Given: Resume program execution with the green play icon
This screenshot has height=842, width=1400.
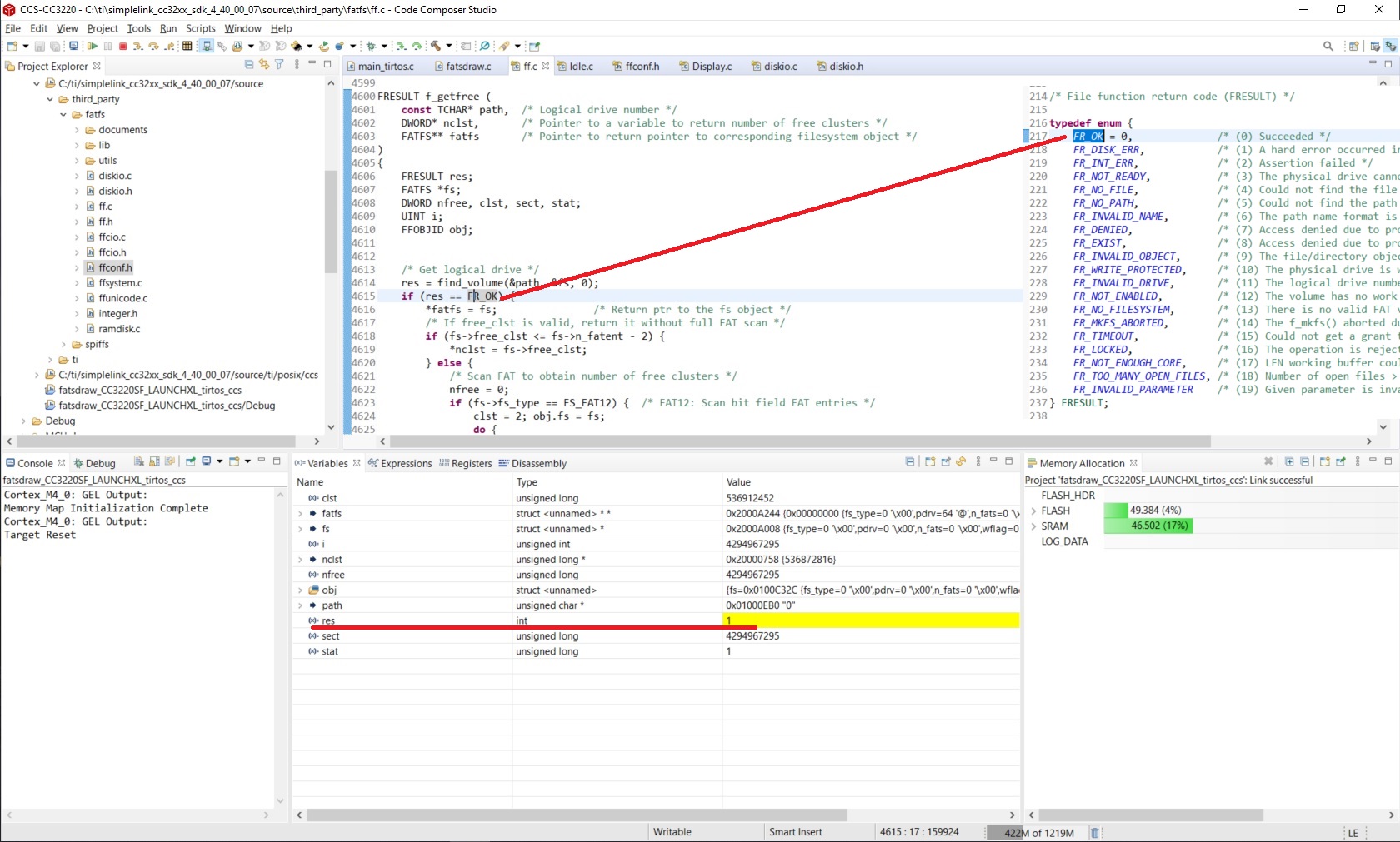Looking at the screenshot, I should (93, 47).
